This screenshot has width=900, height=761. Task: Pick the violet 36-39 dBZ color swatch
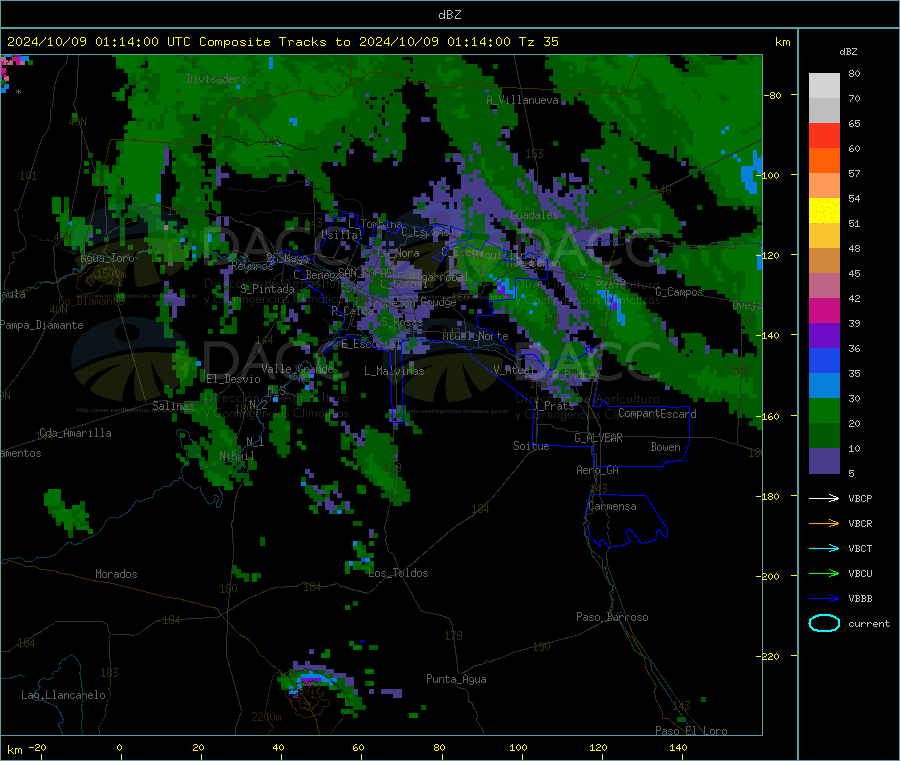click(824, 336)
